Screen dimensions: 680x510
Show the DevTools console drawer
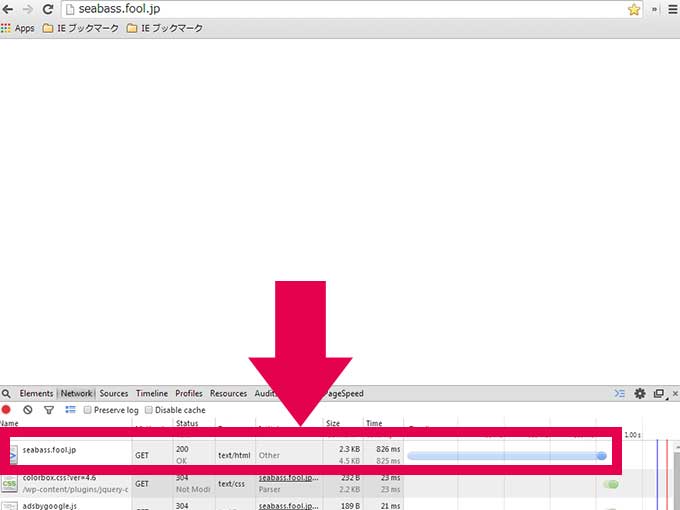pyautogui.click(x=620, y=394)
